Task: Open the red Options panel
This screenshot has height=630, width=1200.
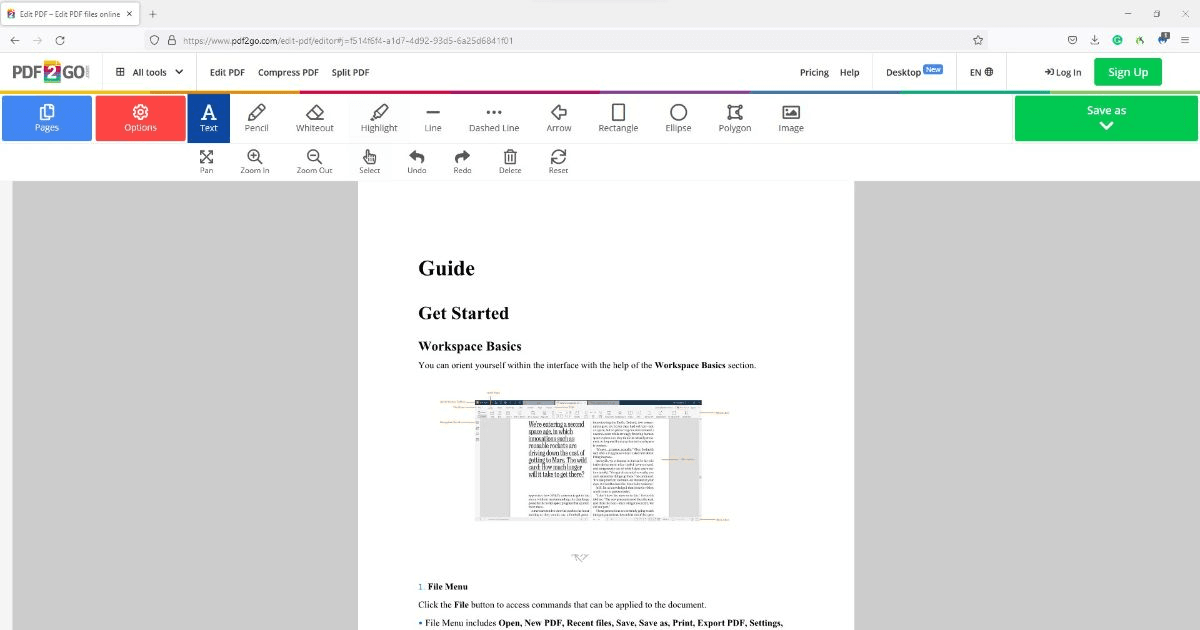Action: click(140, 118)
